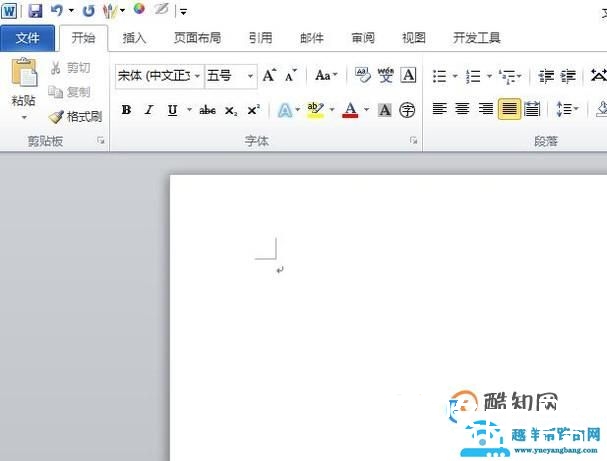Image resolution: width=607 pixels, height=461 pixels.
Task: Align text left
Action: point(439,109)
